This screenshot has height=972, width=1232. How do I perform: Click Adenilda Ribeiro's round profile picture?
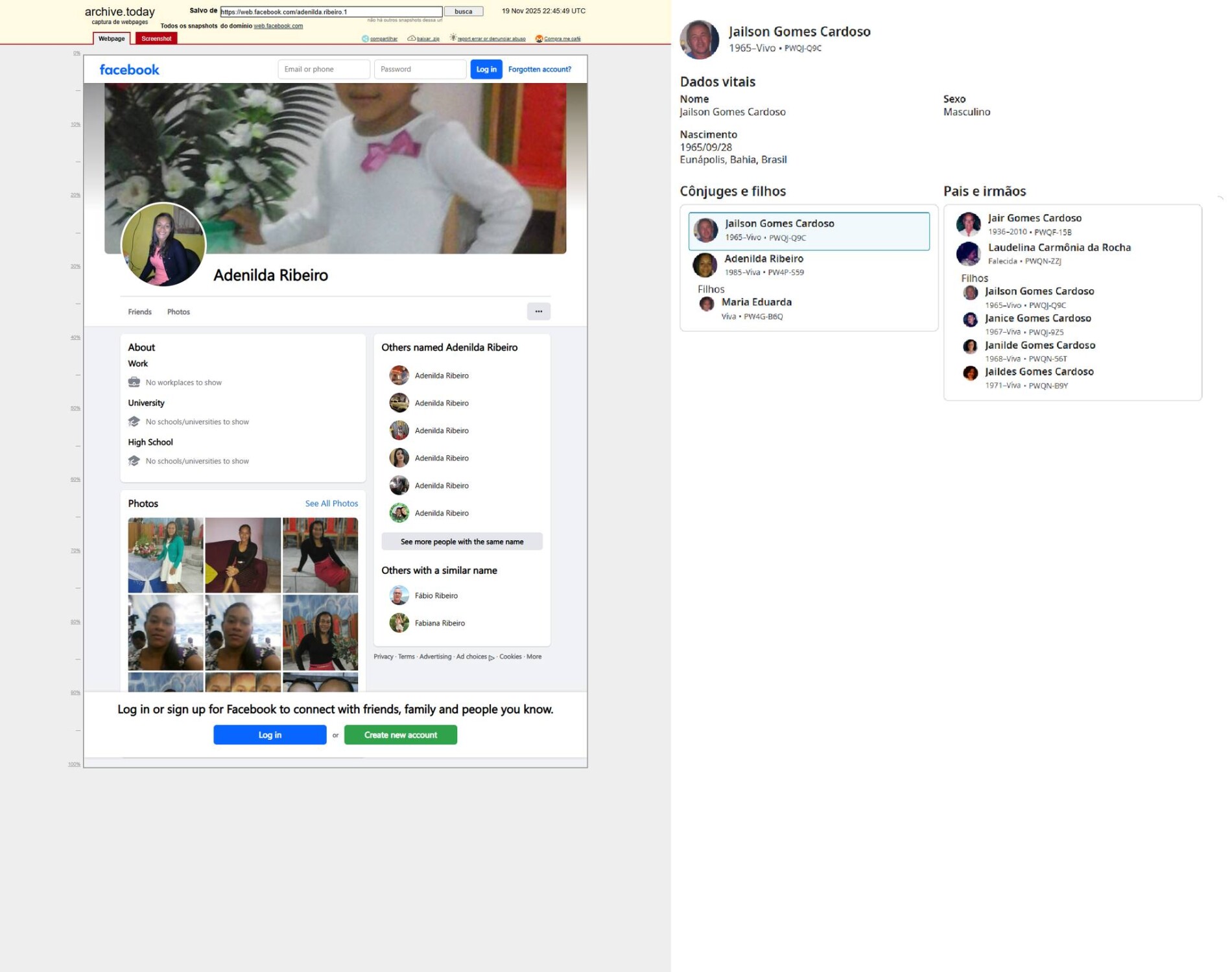coord(163,245)
